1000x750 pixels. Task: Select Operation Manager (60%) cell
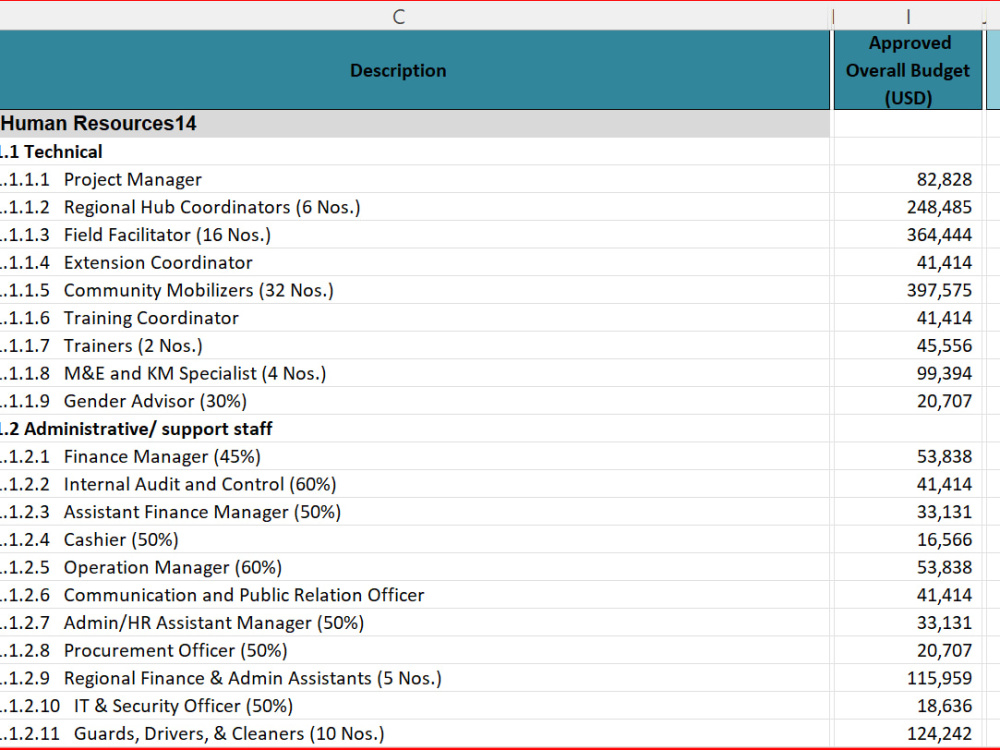point(415,568)
